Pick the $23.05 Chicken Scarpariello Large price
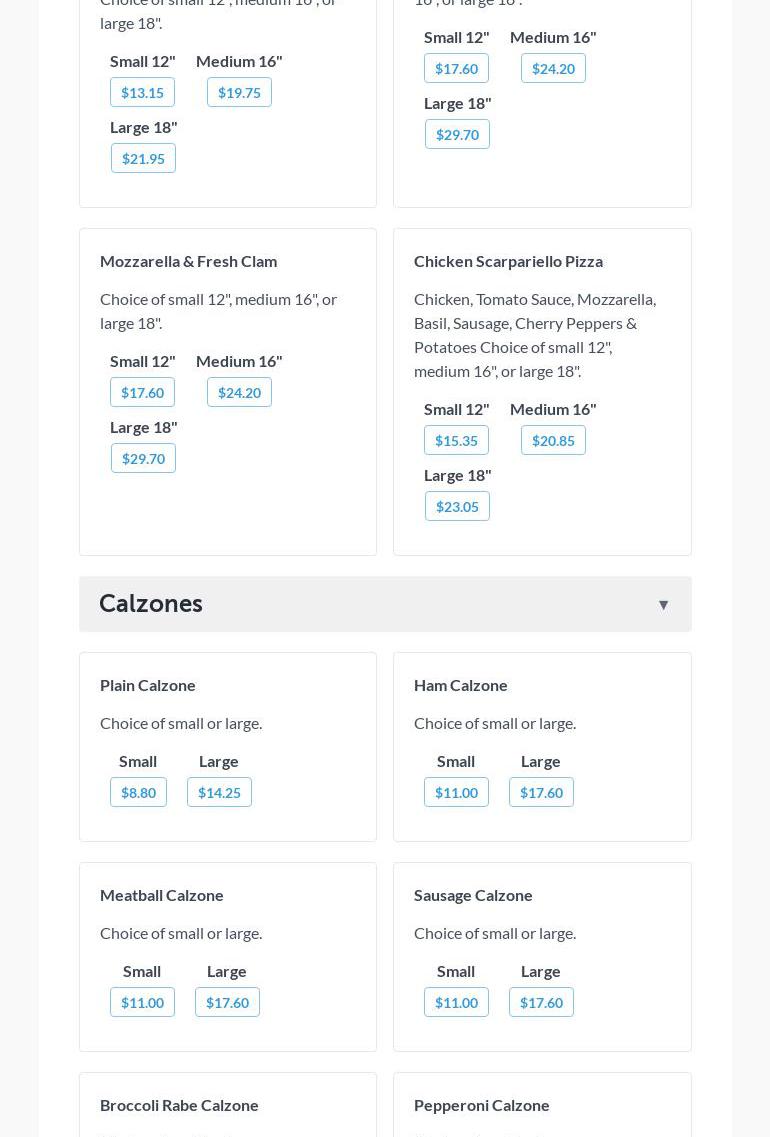Screen dimensions: 770x1137 pos(457,507)
